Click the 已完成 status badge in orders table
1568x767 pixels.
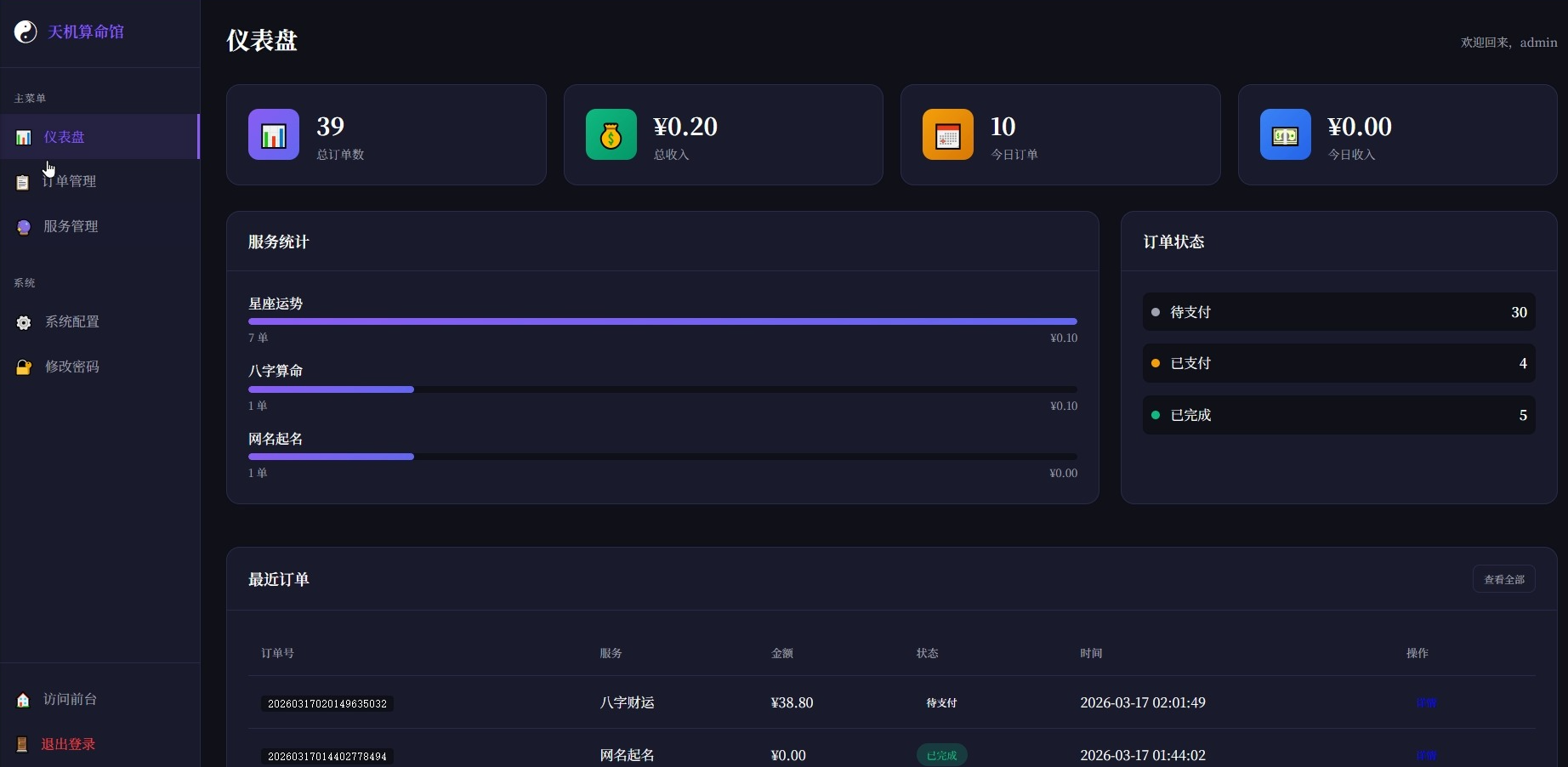[941, 755]
